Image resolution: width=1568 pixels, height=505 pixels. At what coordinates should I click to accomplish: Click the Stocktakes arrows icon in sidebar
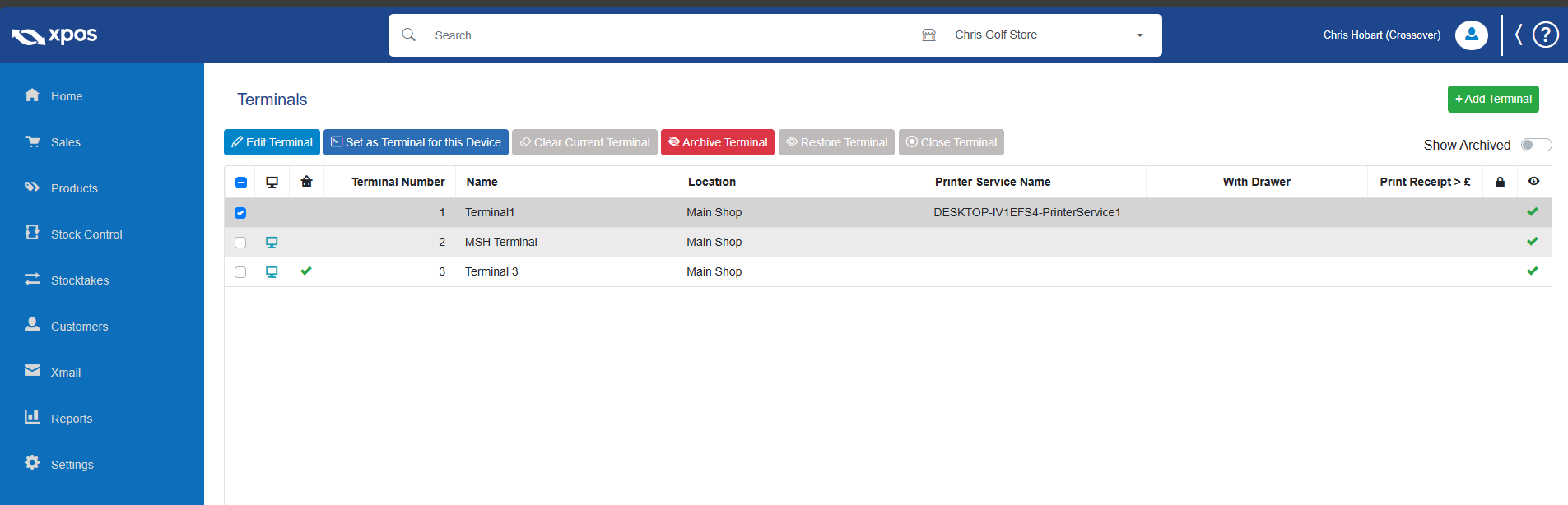click(x=32, y=279)
